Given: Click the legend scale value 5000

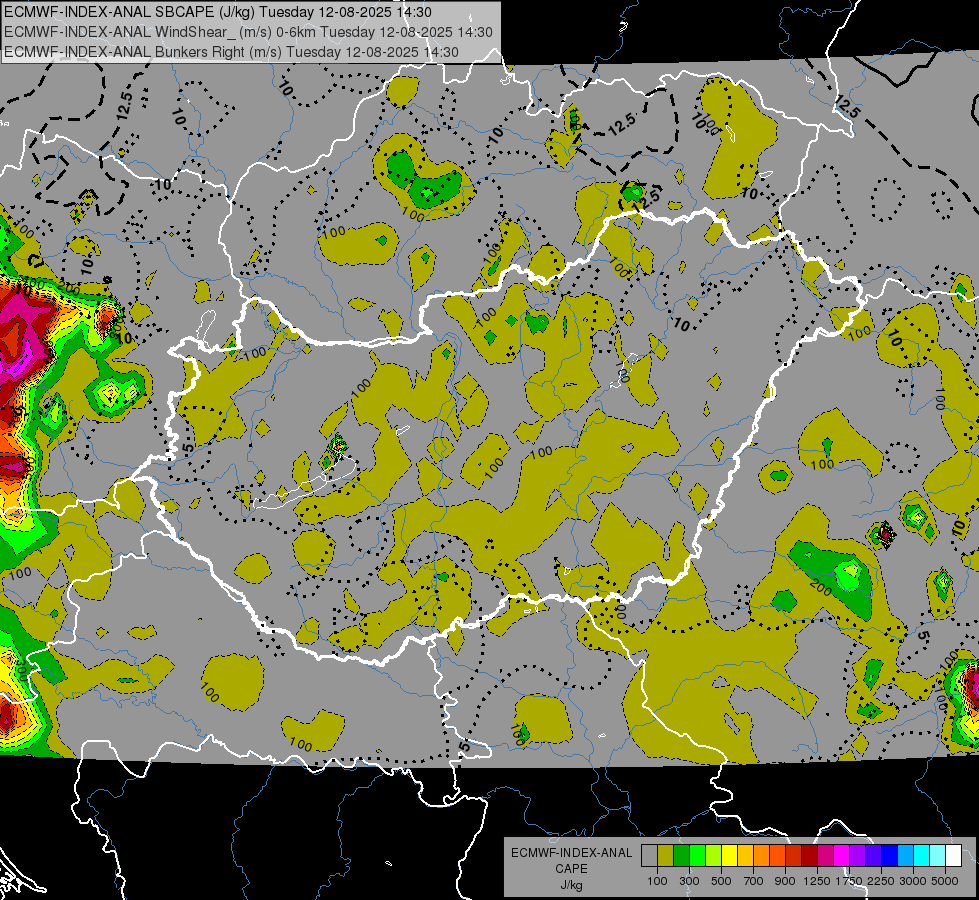Looking at the screenshot, I should 945,881.
